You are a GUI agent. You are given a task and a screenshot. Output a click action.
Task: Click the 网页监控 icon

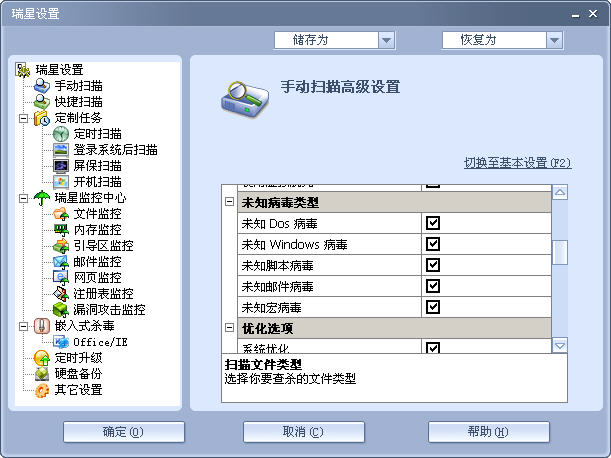click(x=61, y=278)
